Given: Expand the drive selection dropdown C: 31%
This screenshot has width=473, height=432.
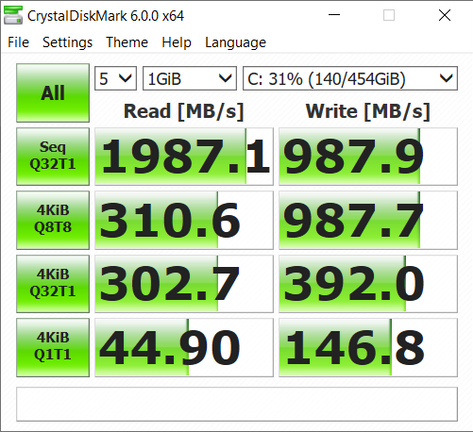Looking at the screenshot, I should pos(350,79).
